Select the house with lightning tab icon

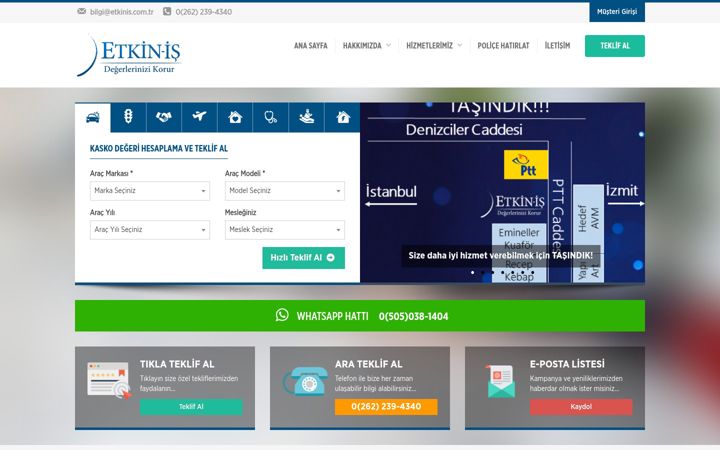coord(343,118)
